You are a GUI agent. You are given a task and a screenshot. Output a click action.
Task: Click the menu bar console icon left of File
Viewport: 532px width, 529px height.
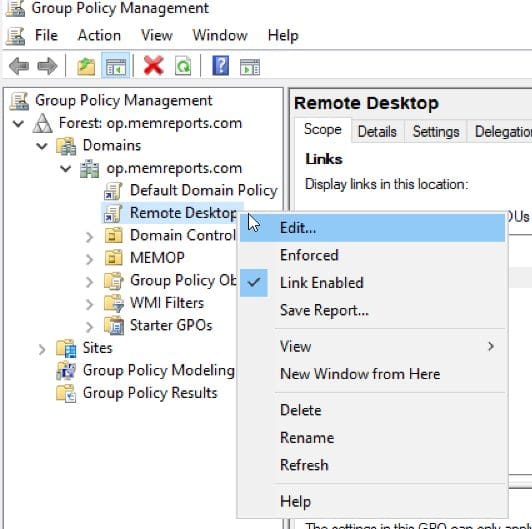(16, 36)
